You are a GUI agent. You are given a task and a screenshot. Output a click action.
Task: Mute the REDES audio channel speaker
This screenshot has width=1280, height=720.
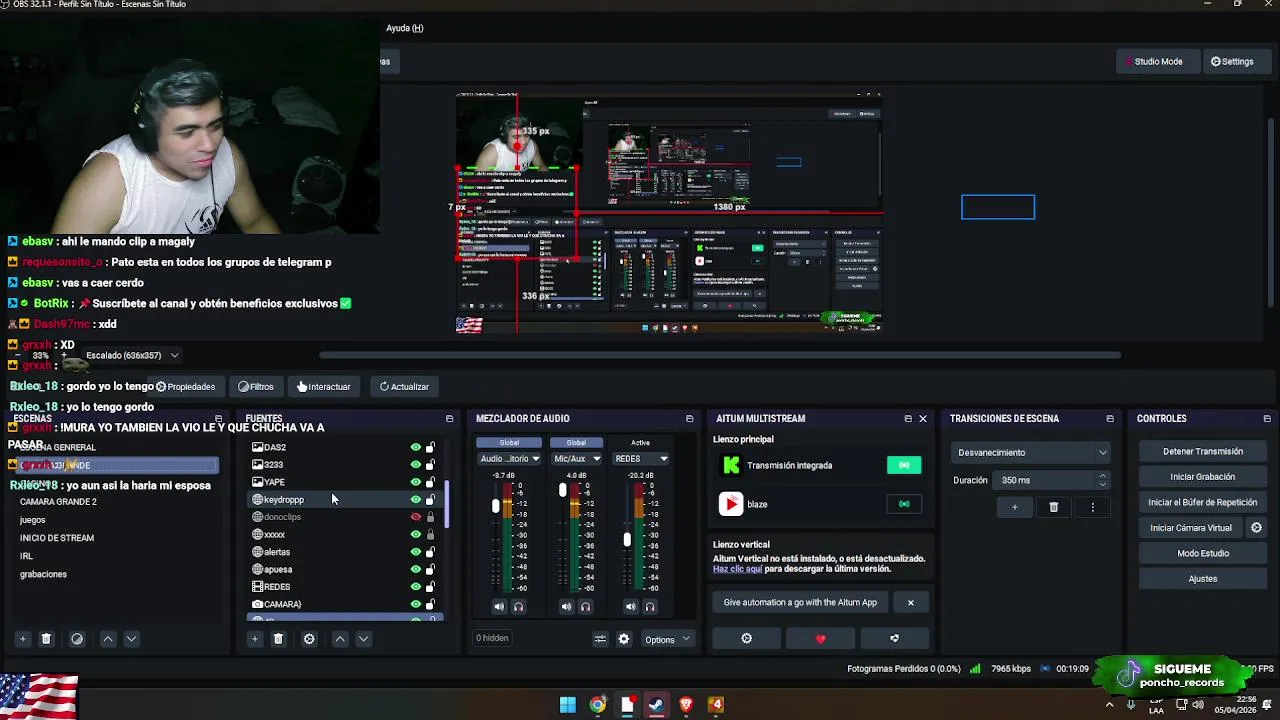(630, 606)
